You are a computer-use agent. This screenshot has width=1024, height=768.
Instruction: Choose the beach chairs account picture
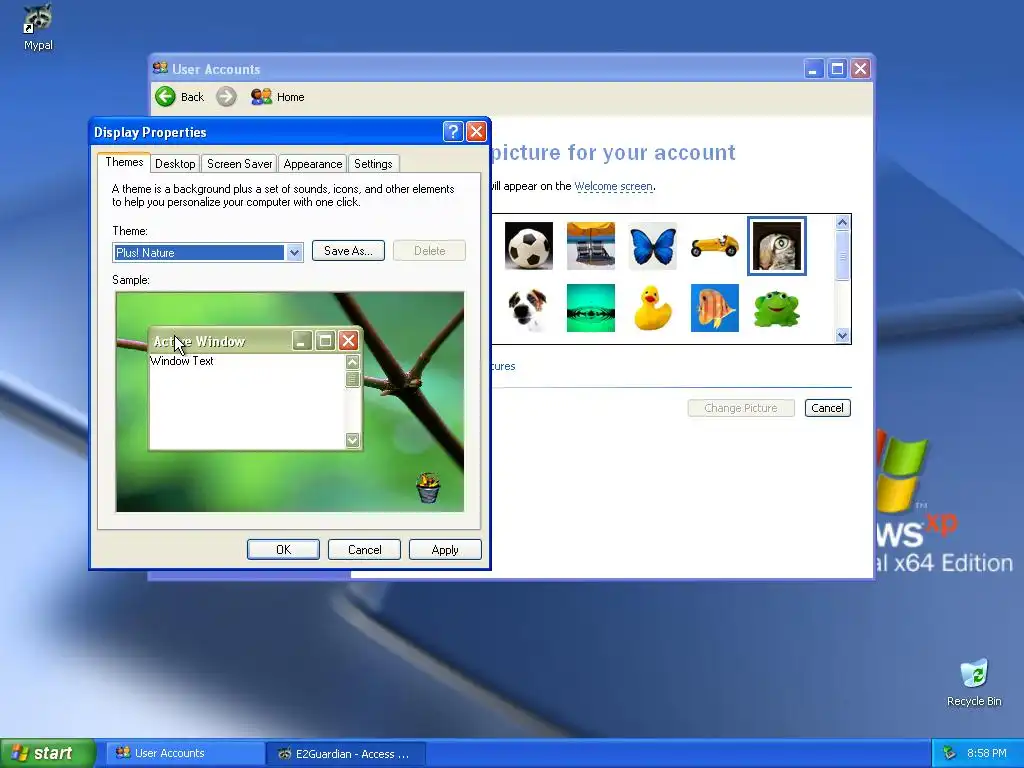pyautogui.click(x=590, y=246)
